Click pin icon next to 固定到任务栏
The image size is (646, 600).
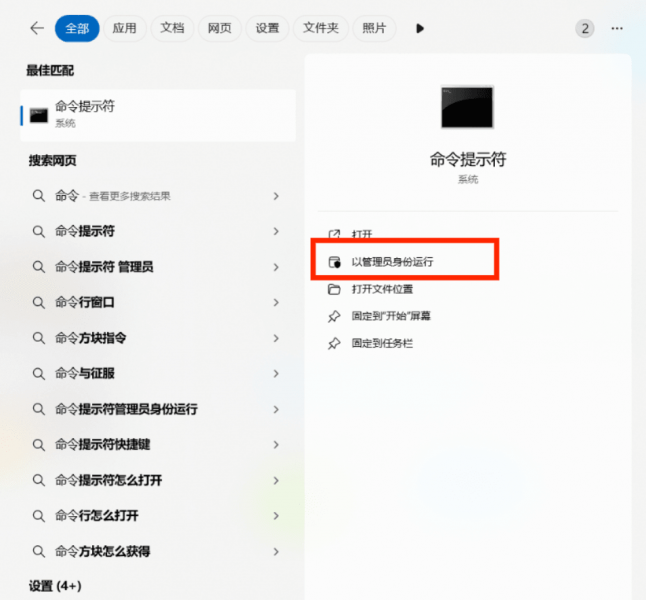pos(334,343)
